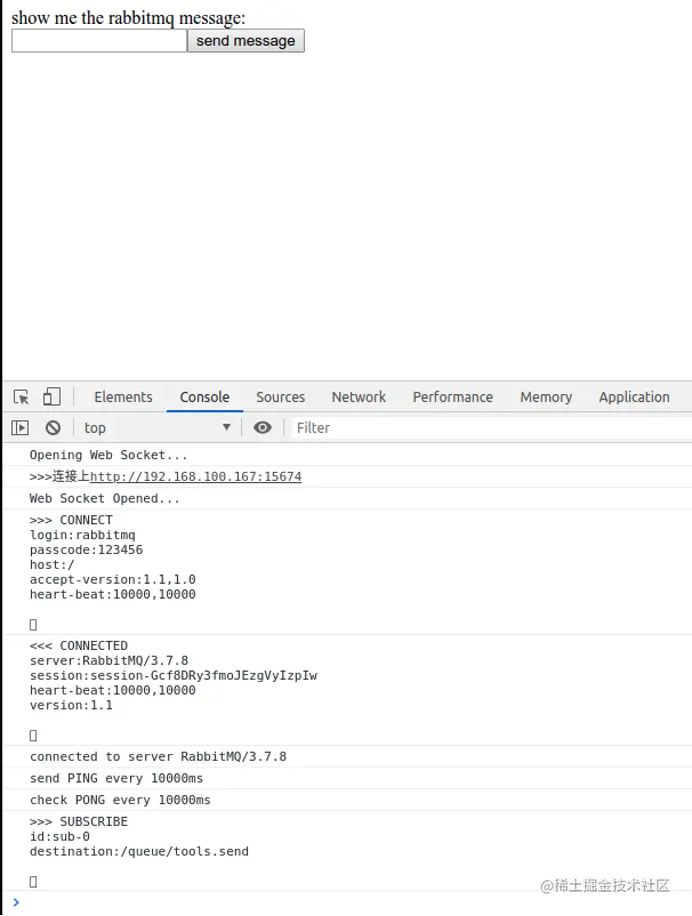Create live expression with the eye icon
The width and height of the screenshot is (692, 916).
(262, 428)
